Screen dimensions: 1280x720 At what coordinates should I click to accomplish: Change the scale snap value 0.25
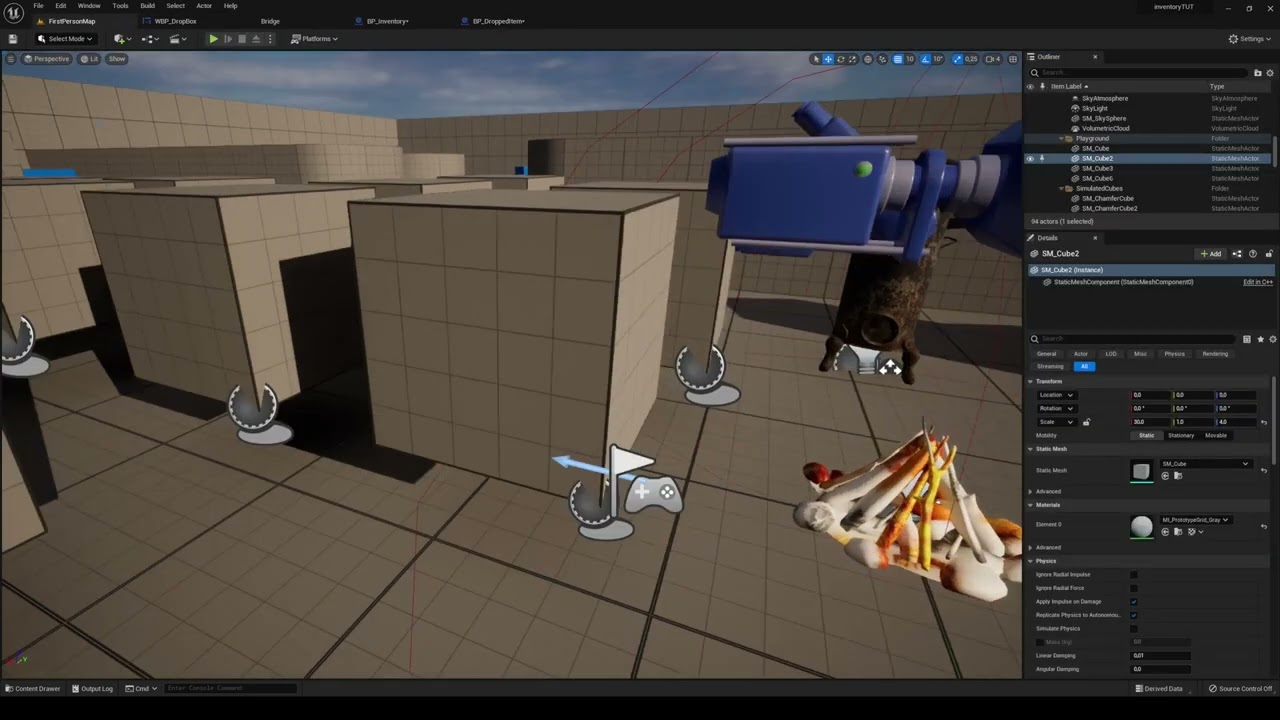click(x=971, y=59)
